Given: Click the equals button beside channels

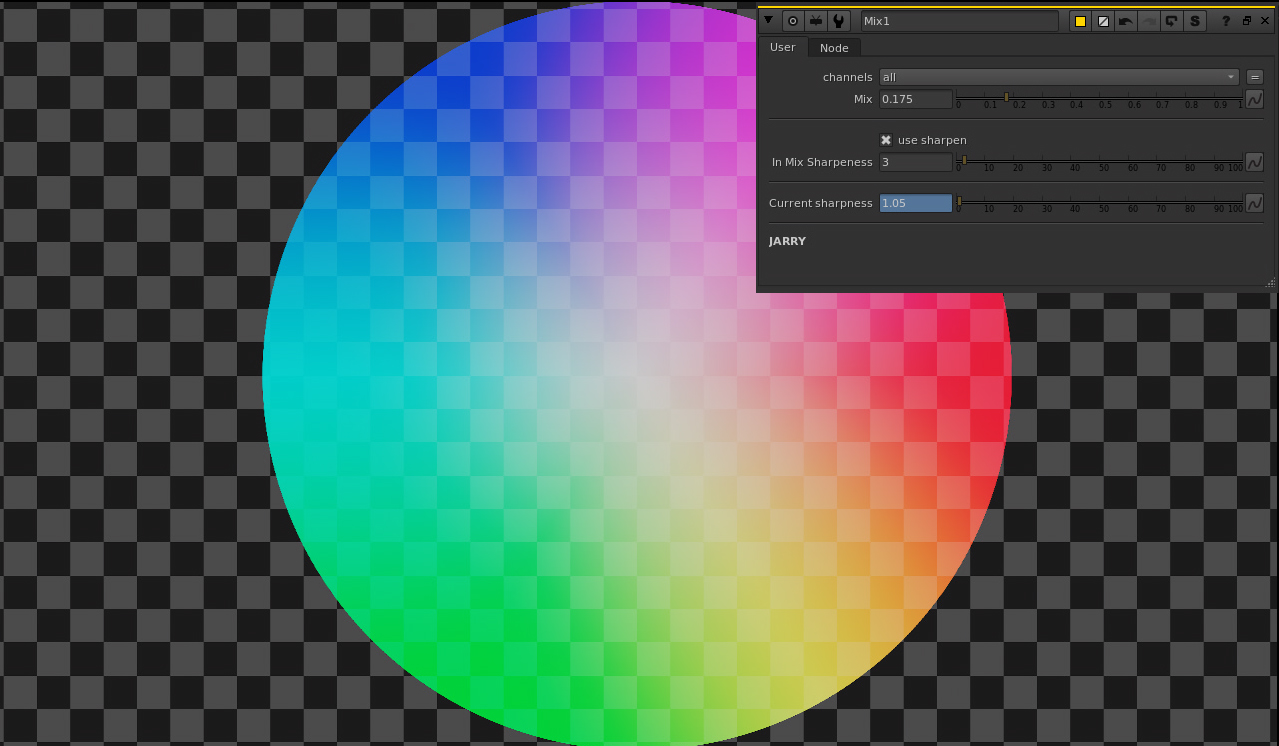Looking at the screenshot, I should tap(1255, 77).
